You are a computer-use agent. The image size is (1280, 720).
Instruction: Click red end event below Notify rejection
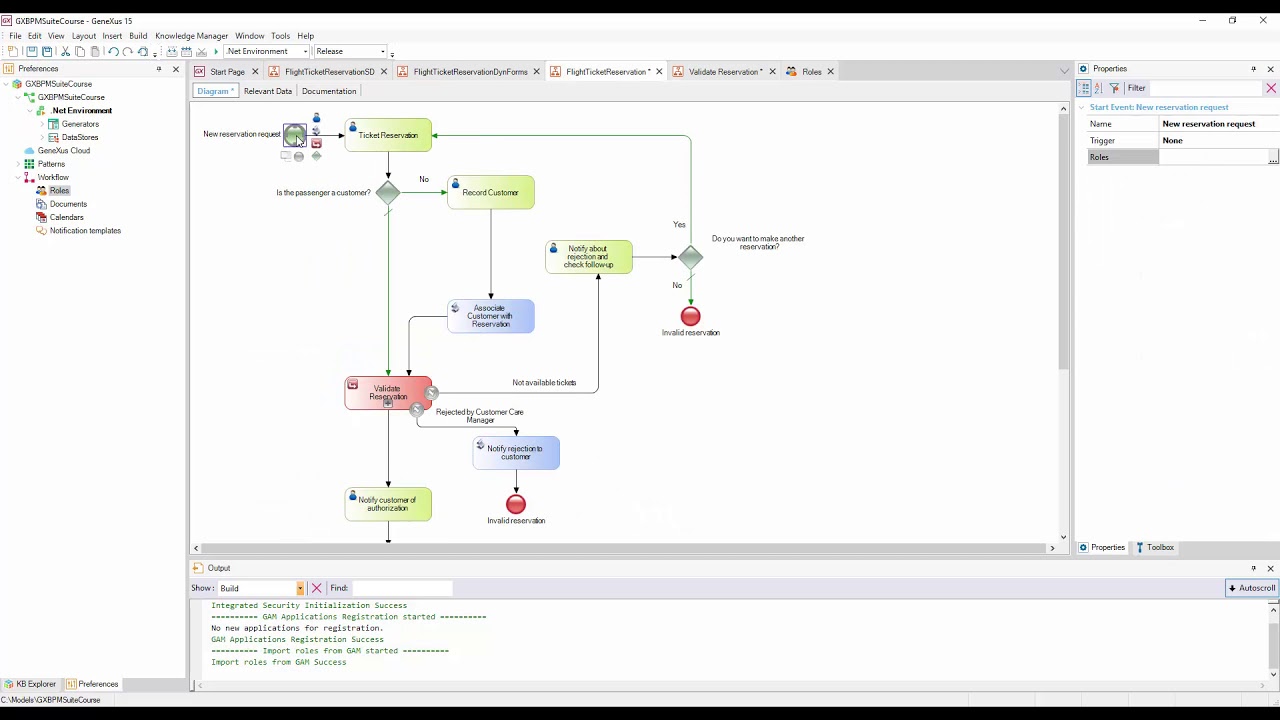pos(516,505)
